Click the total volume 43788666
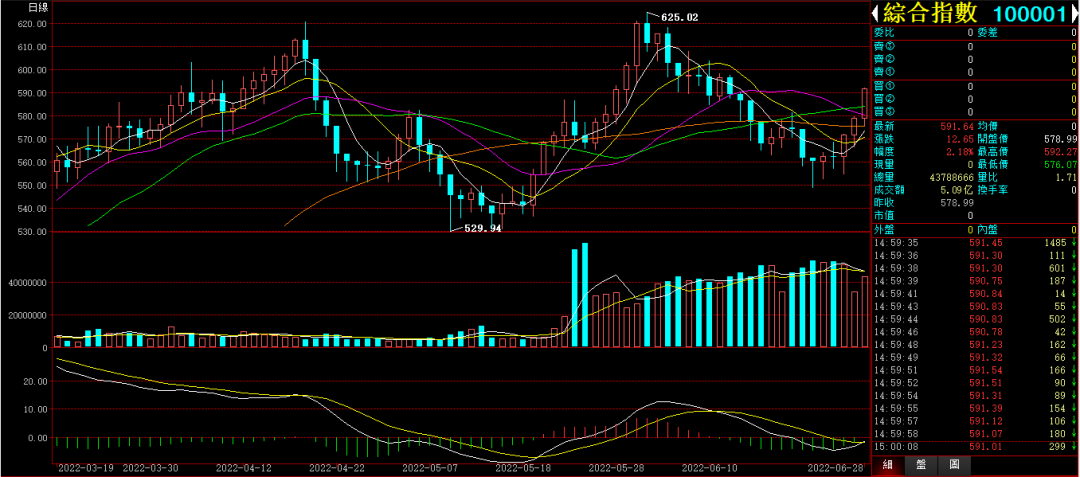The width and height of the screenshot is (1080, 477). pos(951,177)
